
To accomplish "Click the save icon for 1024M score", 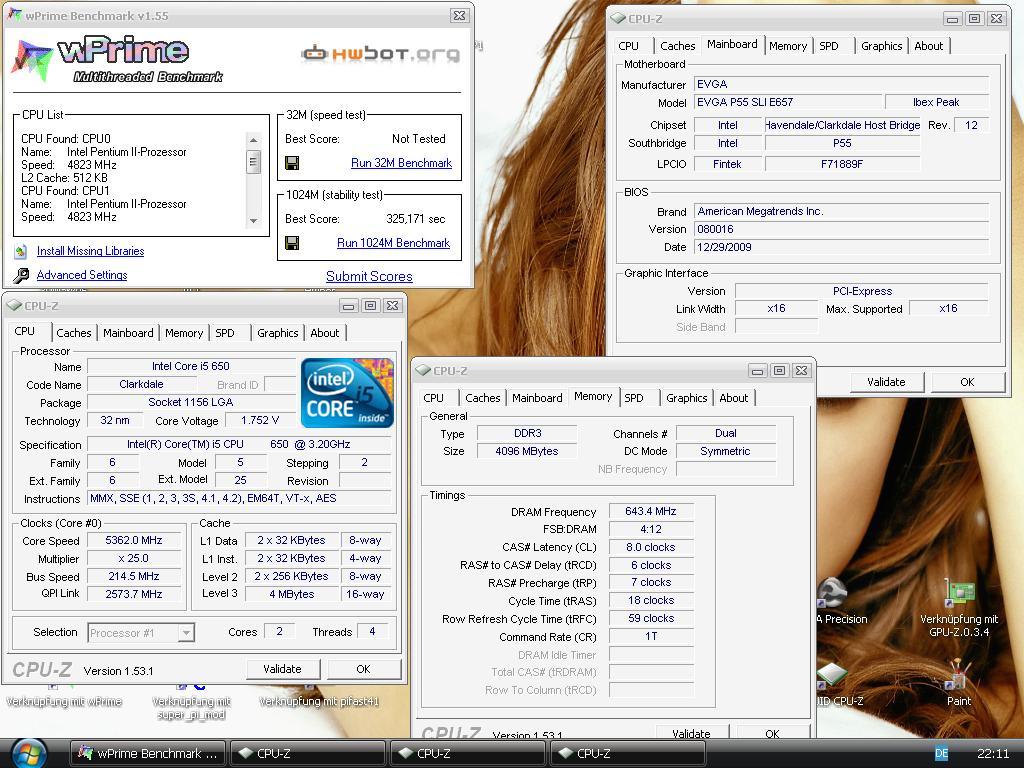I will pyautogui.click(x=293, y=243).
